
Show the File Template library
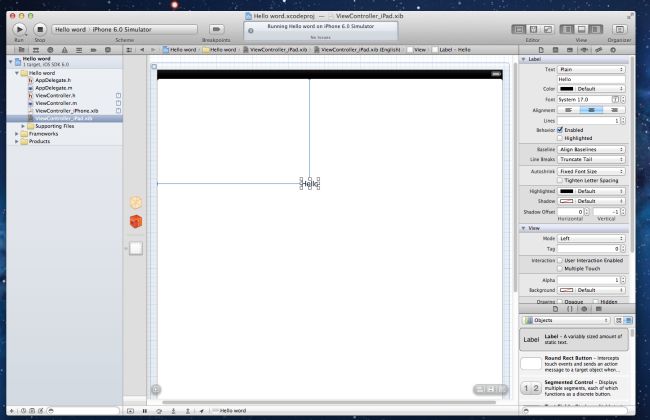555,309
